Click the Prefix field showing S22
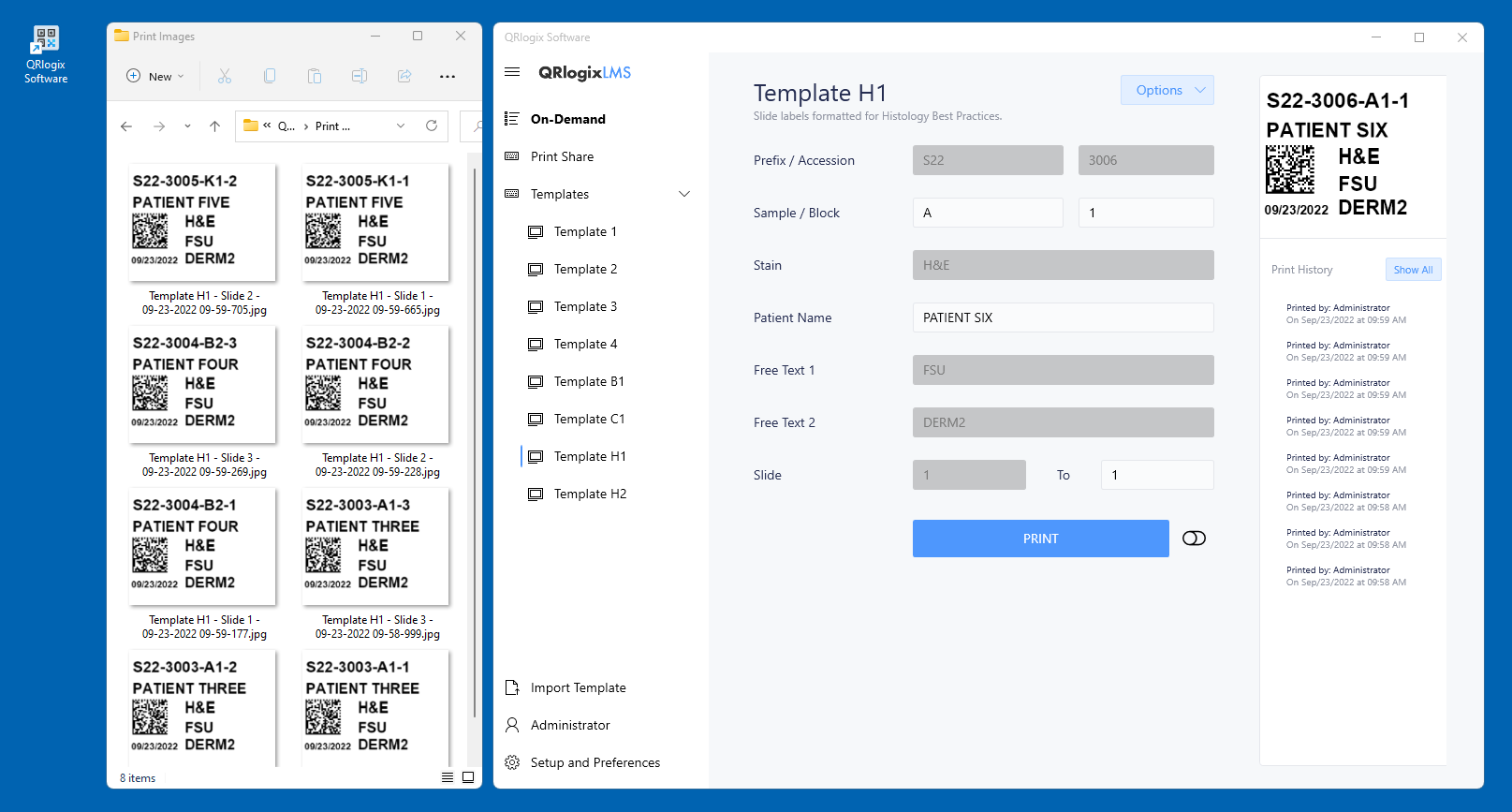Screen dimensions: 1512x812 pyautogui.click(x=988, y=160)
